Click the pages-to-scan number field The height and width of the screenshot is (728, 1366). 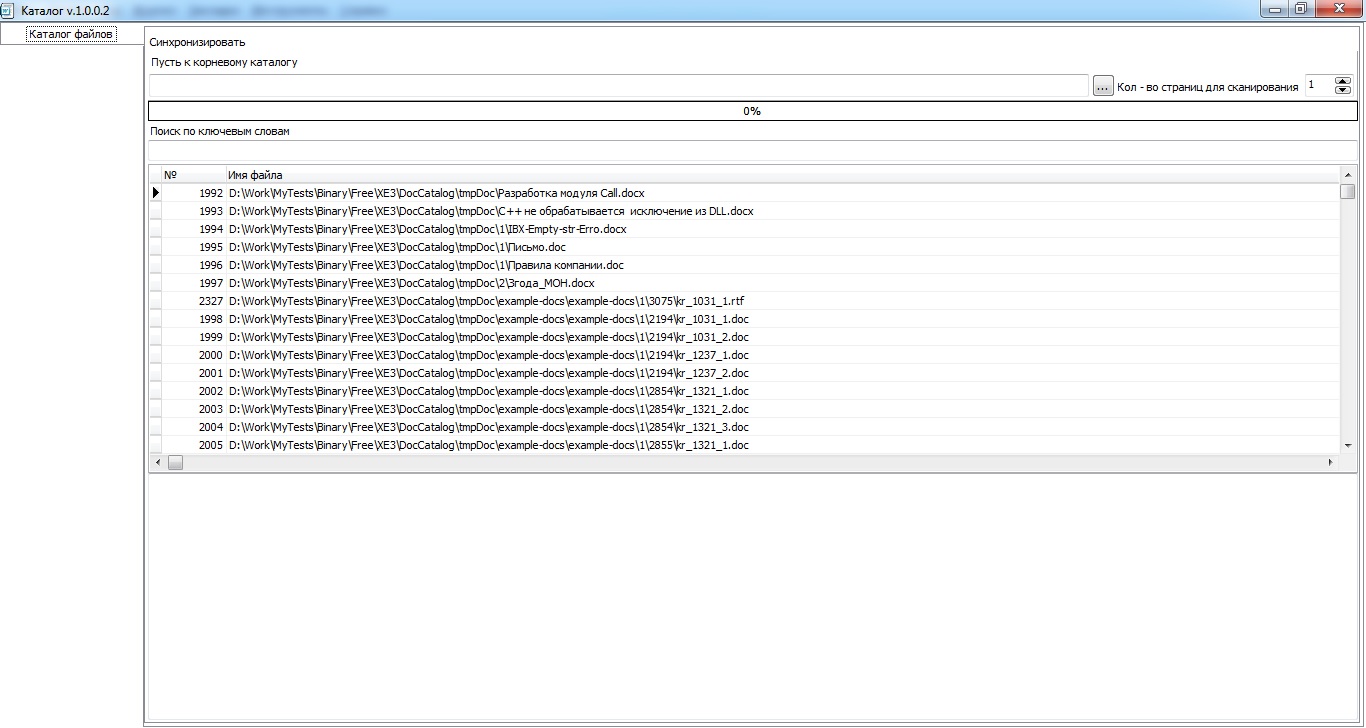(x=1319, y=86)
